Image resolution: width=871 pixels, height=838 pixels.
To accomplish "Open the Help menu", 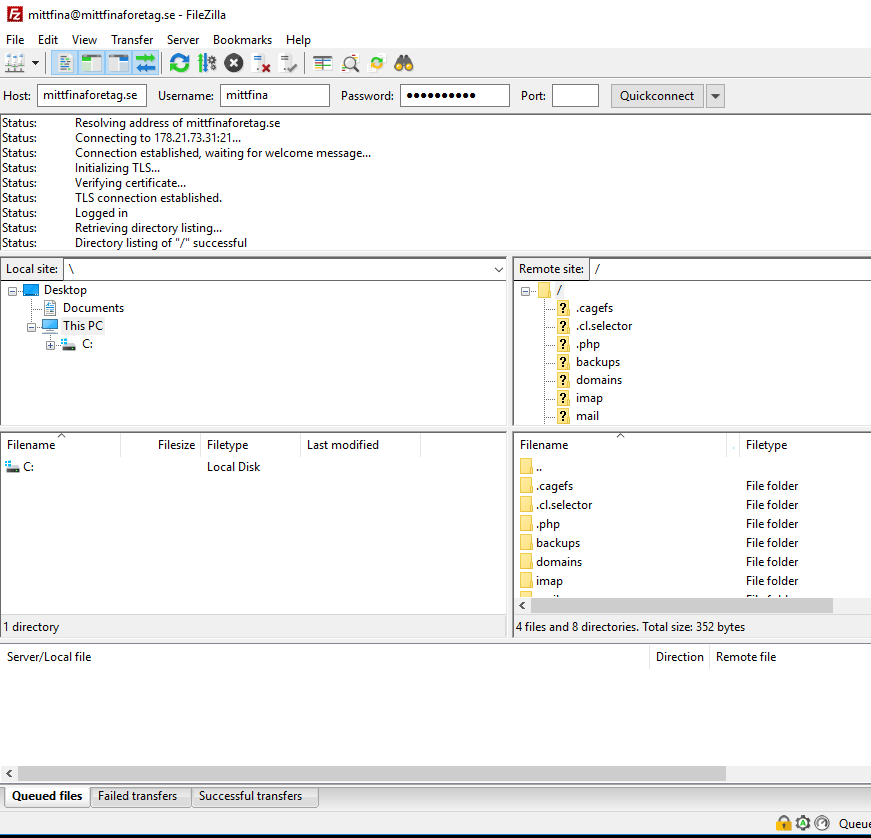I will pyautogui.click(x=298, y=40).
